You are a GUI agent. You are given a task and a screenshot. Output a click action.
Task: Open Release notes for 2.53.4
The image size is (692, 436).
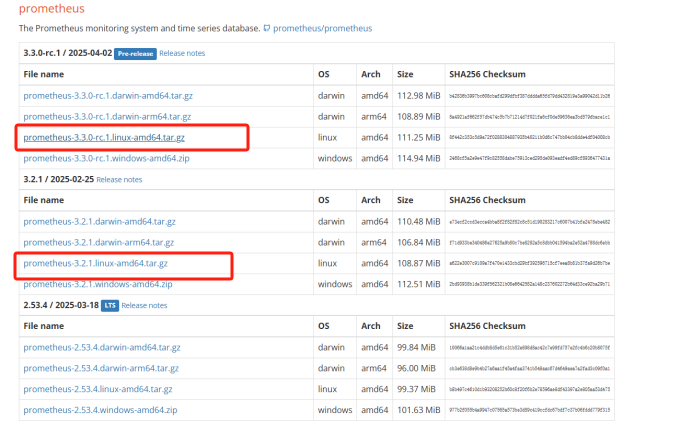pyautogui.click(x=144, y=305)
